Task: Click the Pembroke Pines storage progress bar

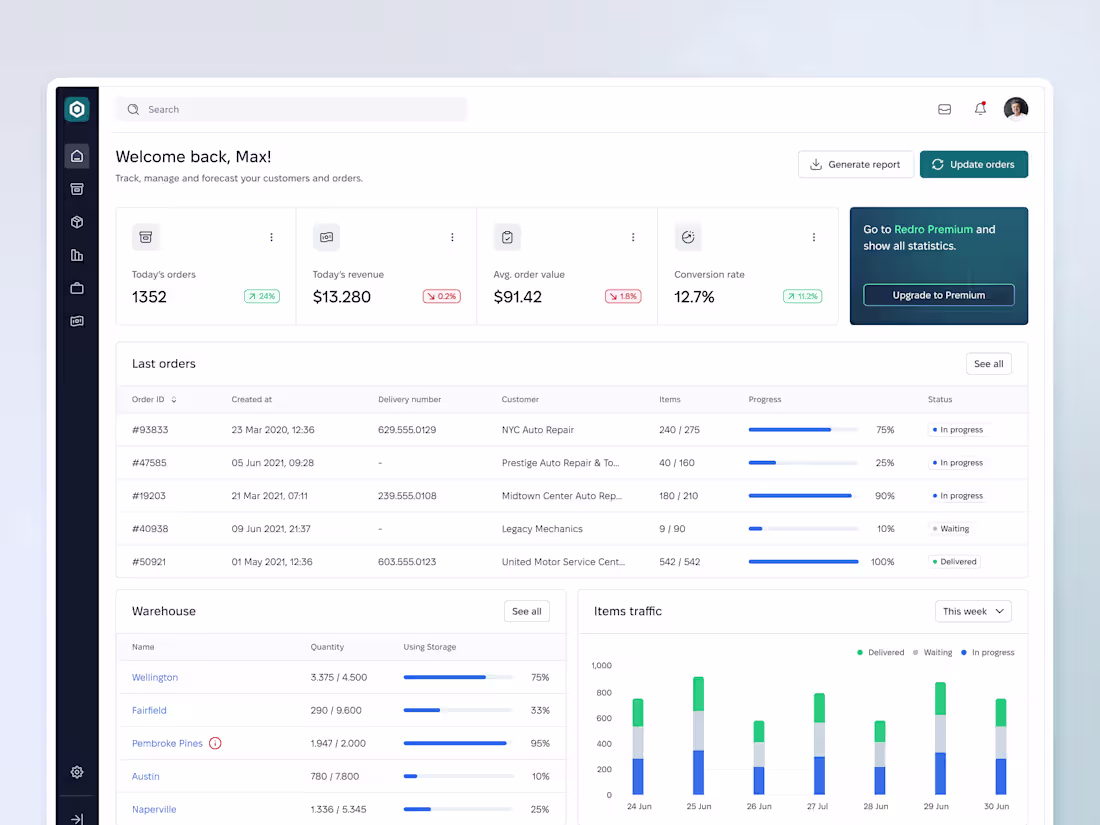Action: (x=455, y=743)
